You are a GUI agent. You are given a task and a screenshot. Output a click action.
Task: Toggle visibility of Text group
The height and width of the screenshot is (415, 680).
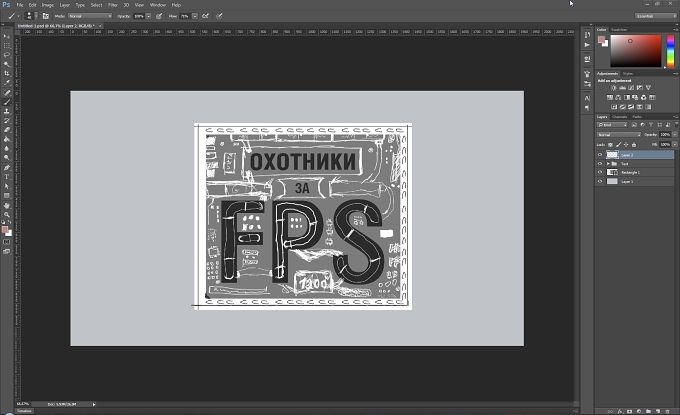pos(600,164)
